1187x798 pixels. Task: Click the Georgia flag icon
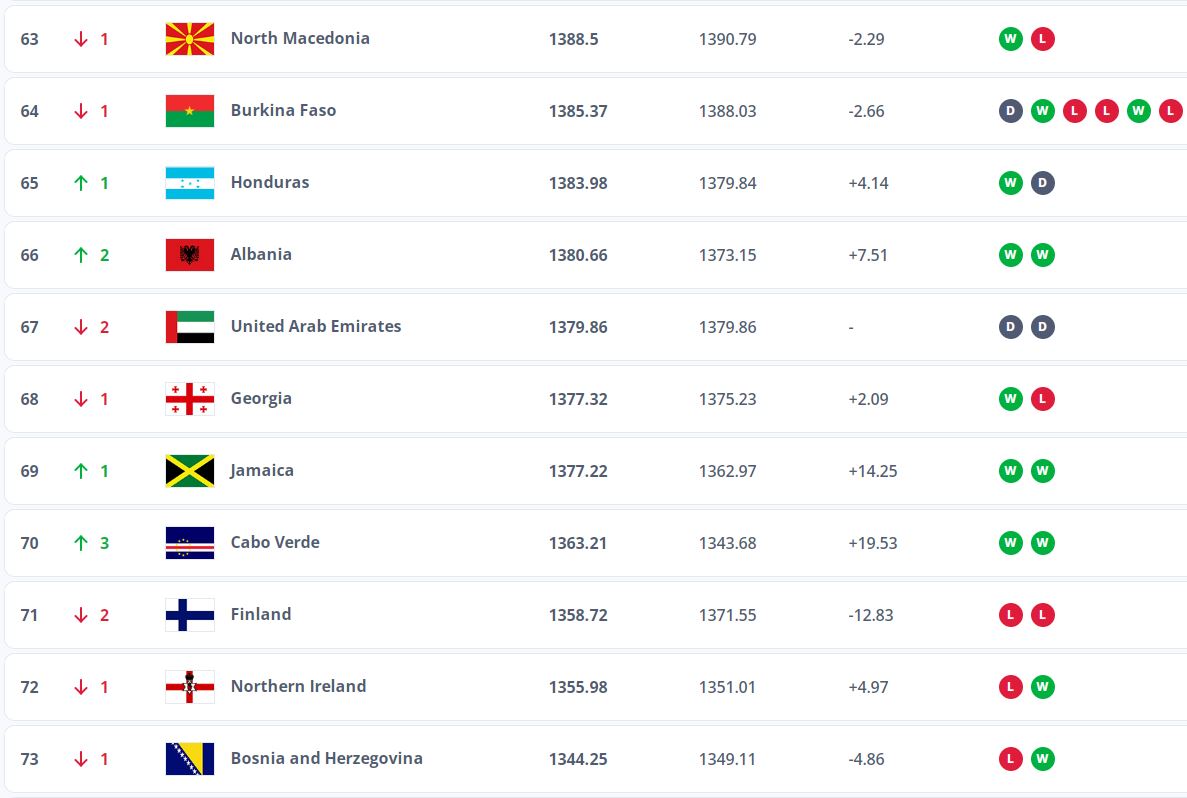(x=189, y=399)
